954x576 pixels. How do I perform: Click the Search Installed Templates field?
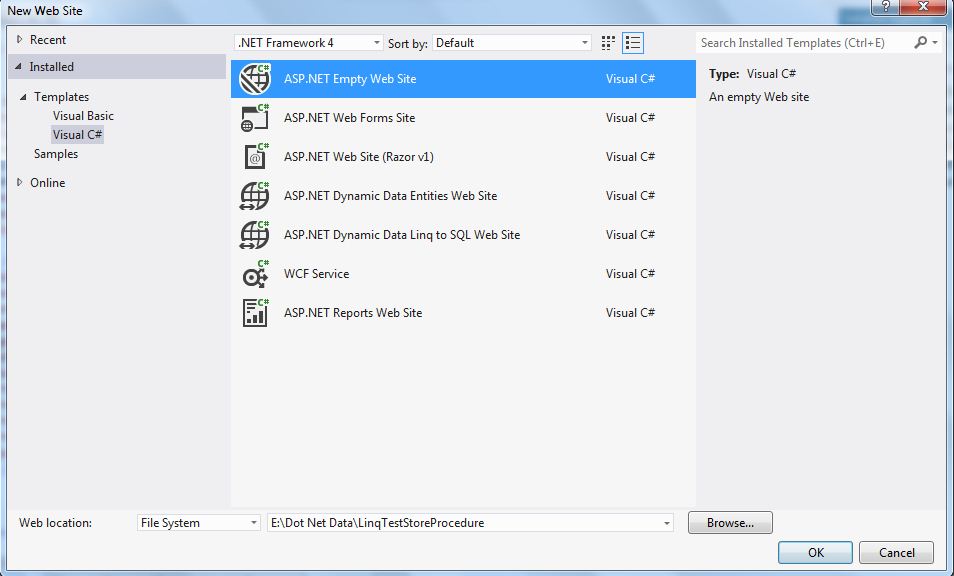point(804,43)
